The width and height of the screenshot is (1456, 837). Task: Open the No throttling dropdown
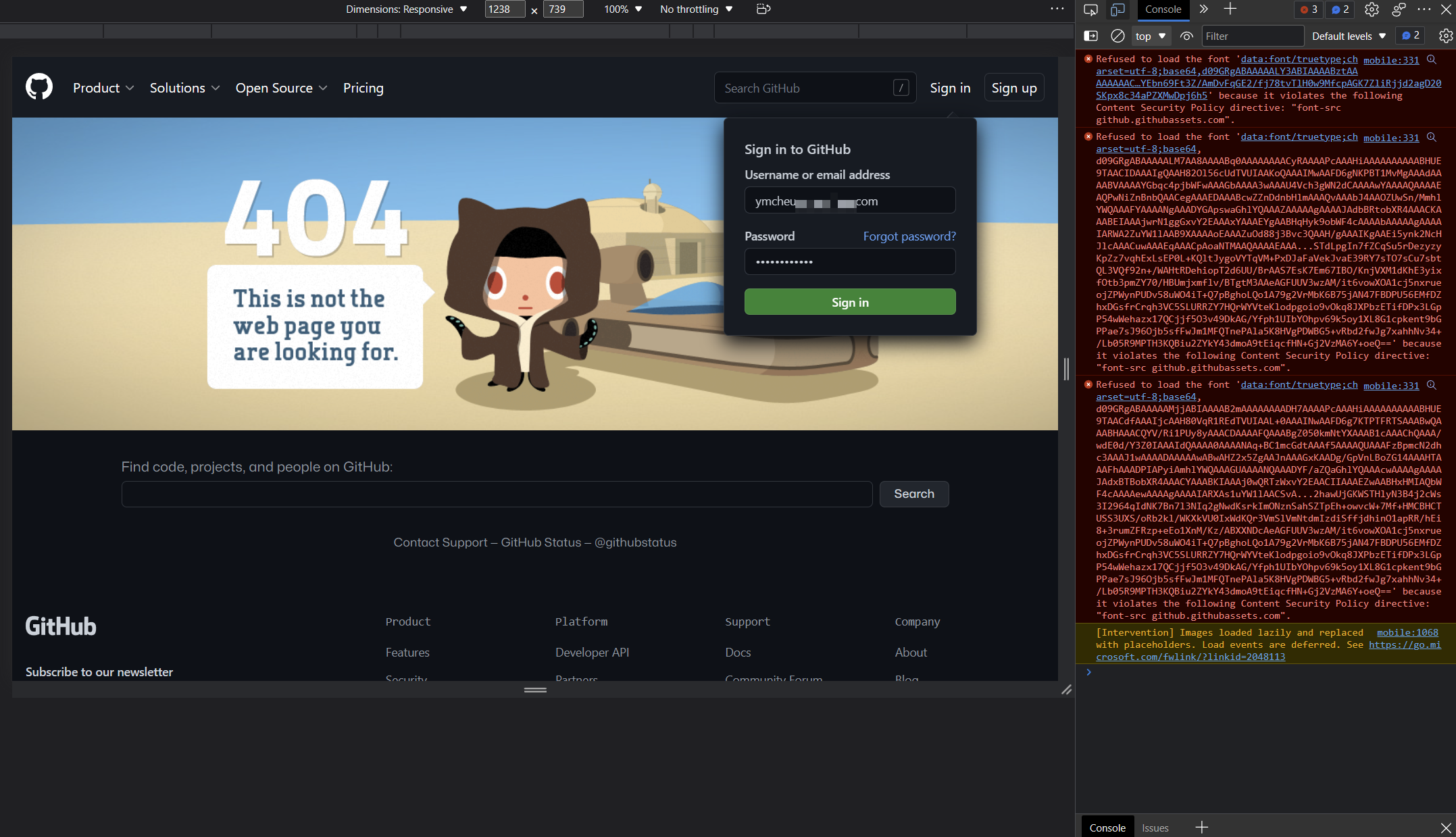point(696,9)
